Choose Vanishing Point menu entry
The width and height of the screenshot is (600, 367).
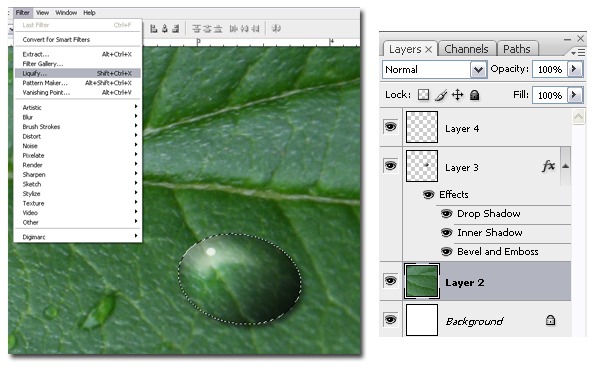(x=78, y=93)
